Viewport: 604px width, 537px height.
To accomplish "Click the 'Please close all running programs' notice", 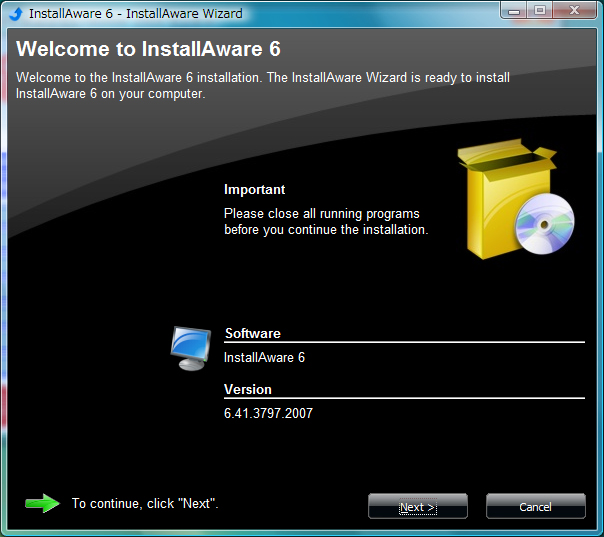I will click(x=326, y=222).
